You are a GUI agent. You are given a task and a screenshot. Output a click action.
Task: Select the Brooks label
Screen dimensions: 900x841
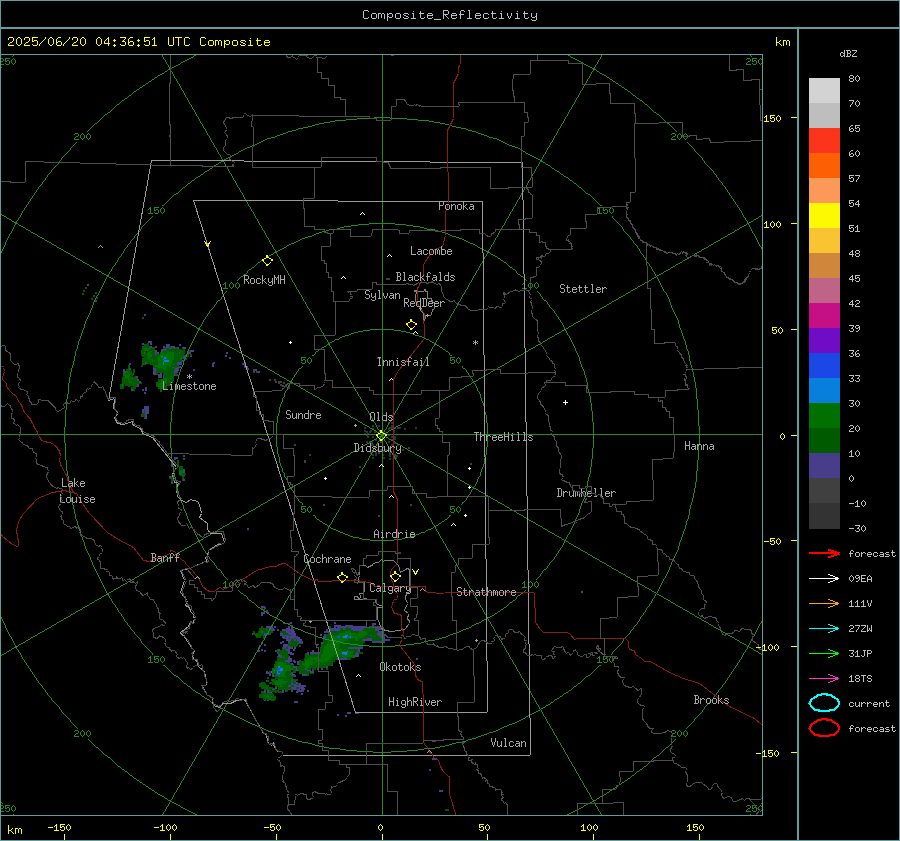(x=711, y=700)
